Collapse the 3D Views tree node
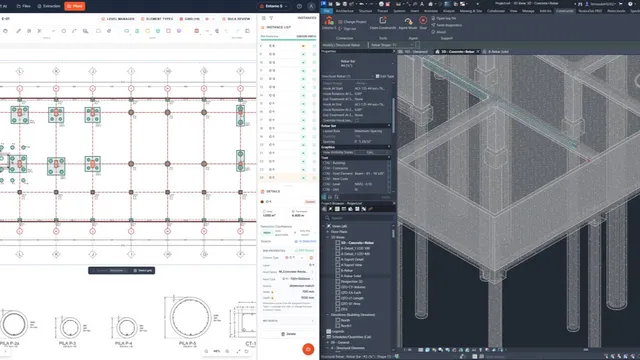 click(328, 237)
